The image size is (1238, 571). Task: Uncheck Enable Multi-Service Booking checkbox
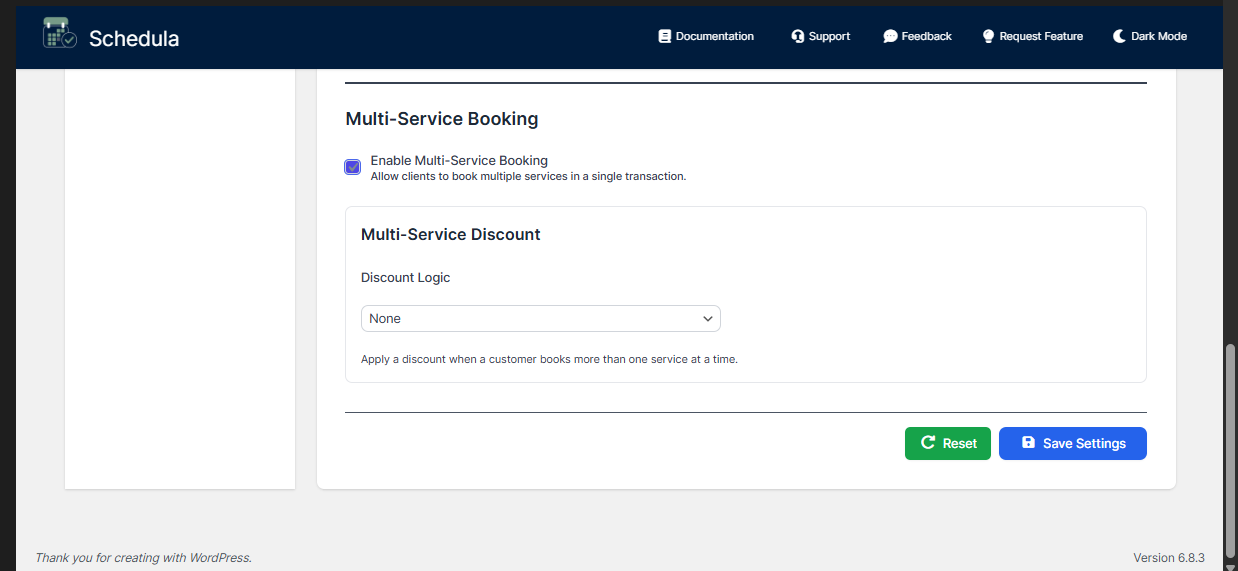pos(352,167)
